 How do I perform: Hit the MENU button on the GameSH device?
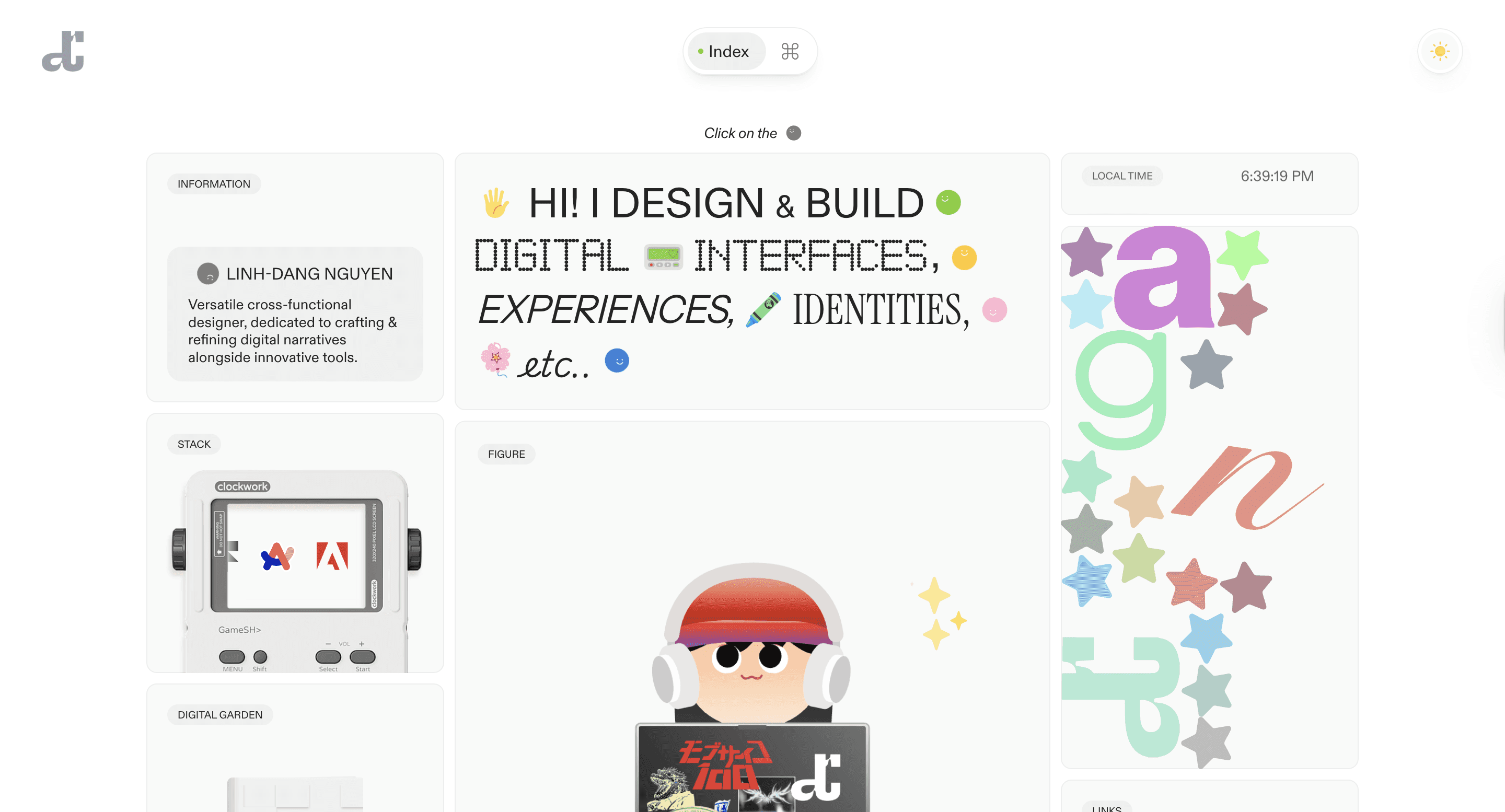pyautogui.click(x=232, y=657)
